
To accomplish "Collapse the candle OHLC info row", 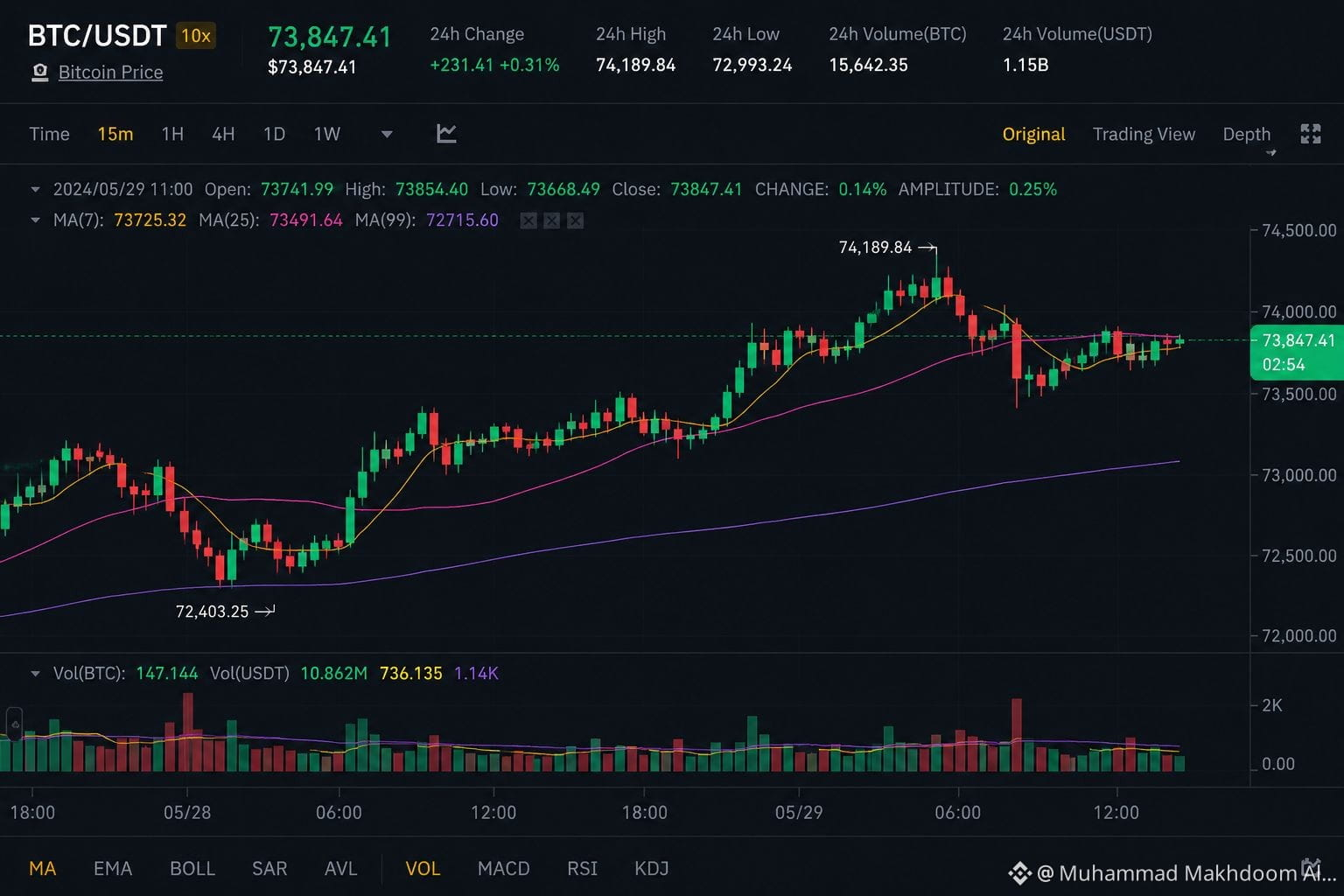I will tap(36, 189).
